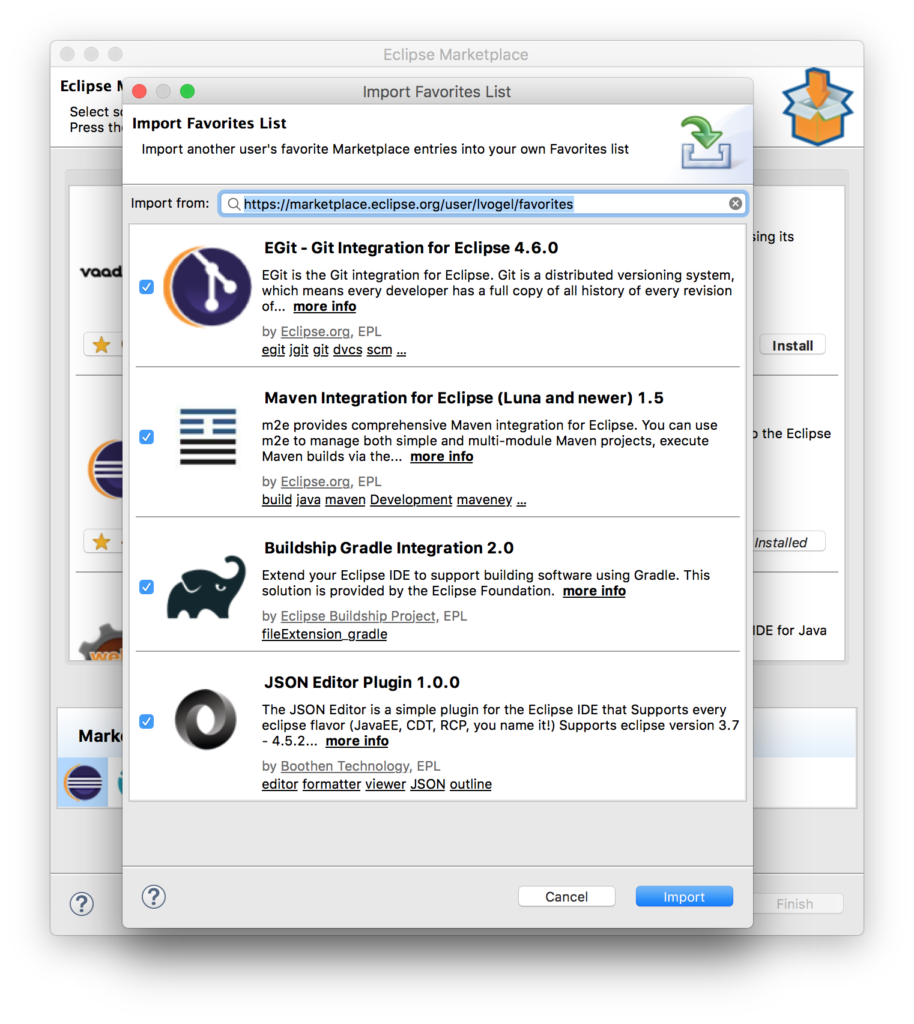Click the build tag

click(277, 500)
